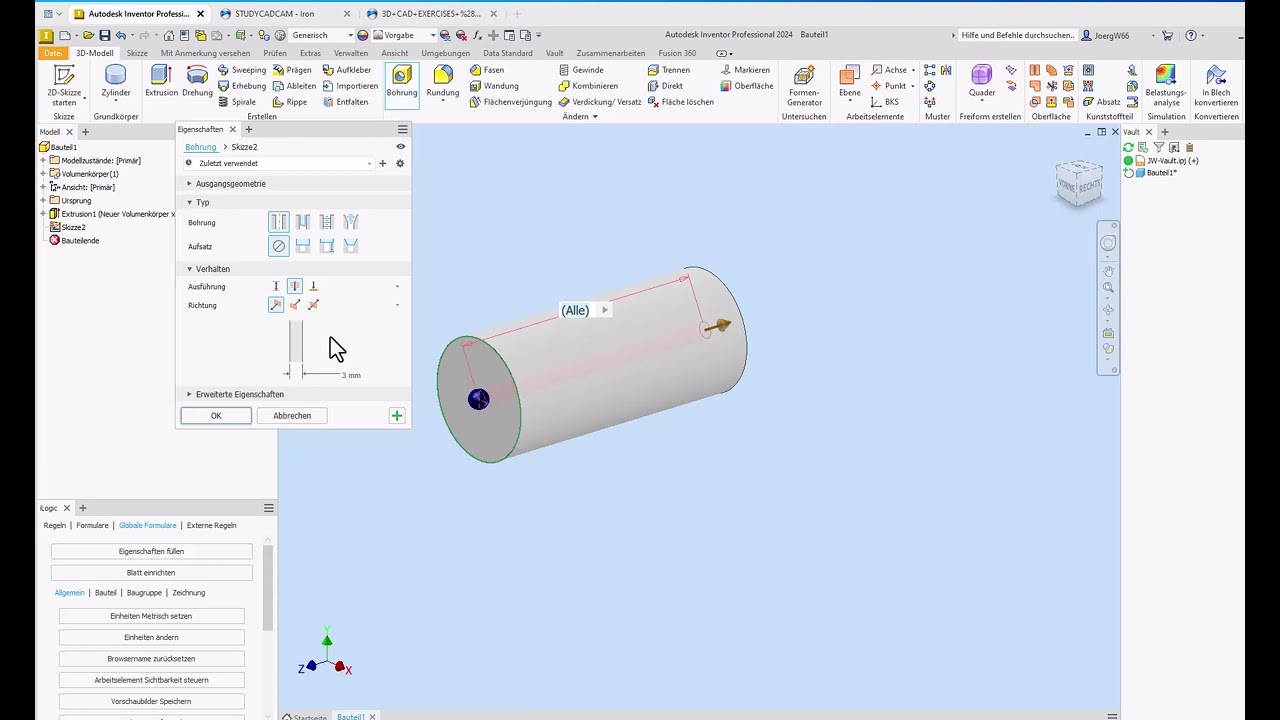The width and height of the screenshot is (1280, 720).
Task: Click the ViewCube in the viewport
Action: 1078,183
